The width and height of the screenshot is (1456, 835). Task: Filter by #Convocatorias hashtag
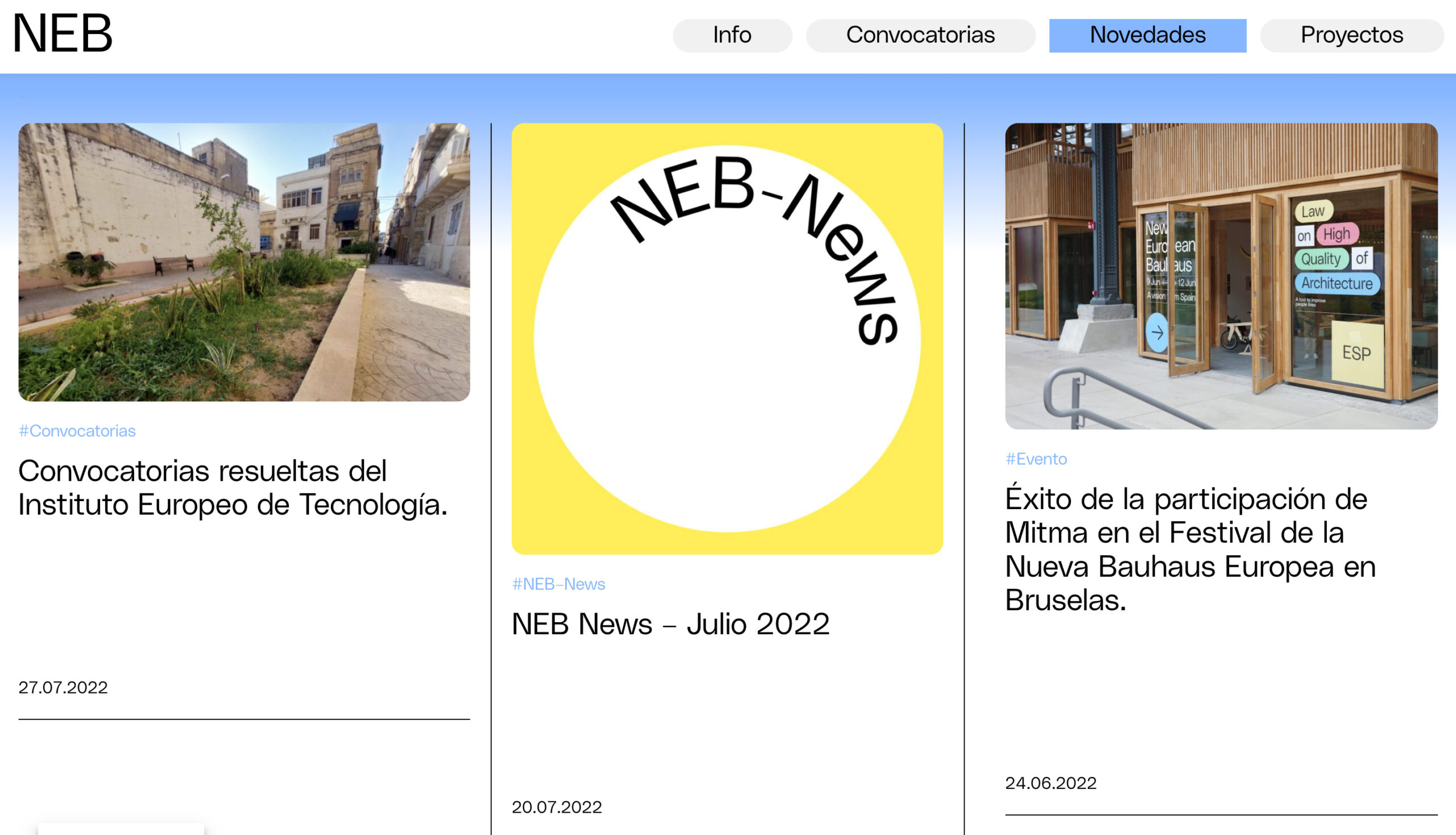pos(77,431)
